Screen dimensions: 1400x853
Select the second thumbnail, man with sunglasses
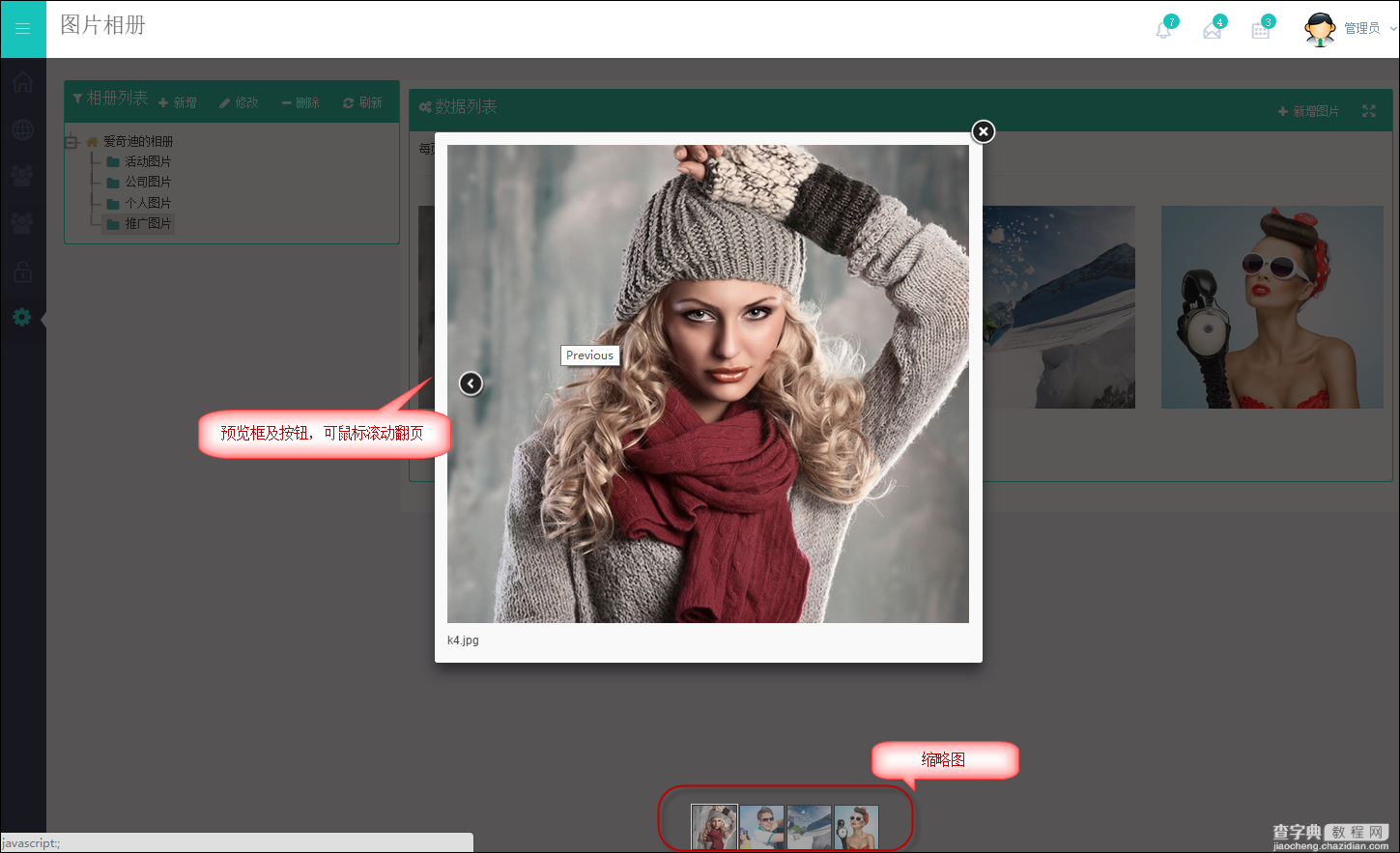[x=761, y=828]
